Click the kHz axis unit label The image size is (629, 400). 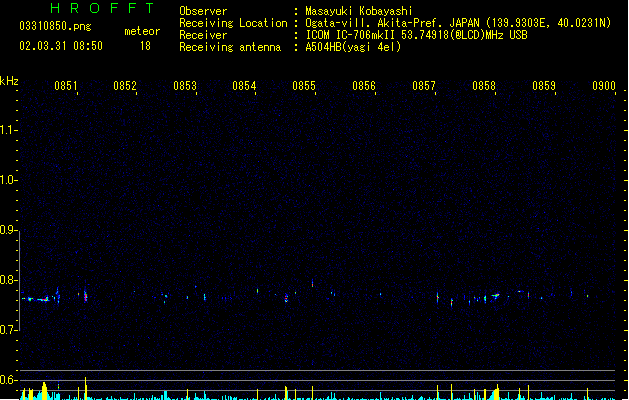(9, 81)
